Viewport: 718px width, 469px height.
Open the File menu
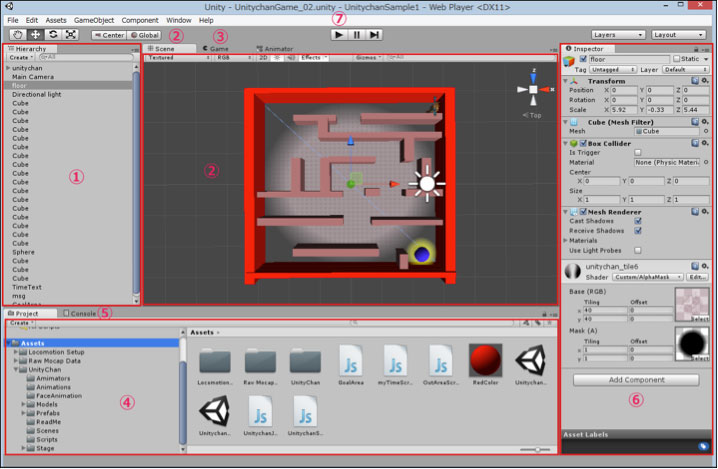click(x=13, y=20)
